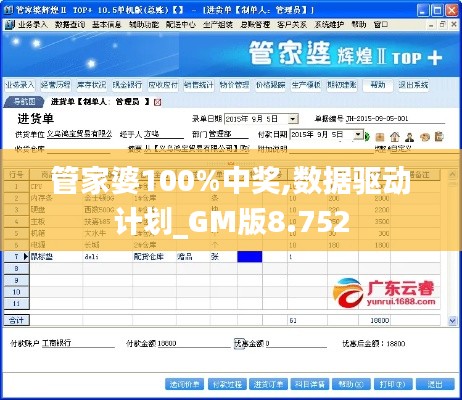Image resolution: width=462 pixels, height=400 pixels.
Task: Click the 赠品 cell in row 7
Action: (x=193, y=257)
